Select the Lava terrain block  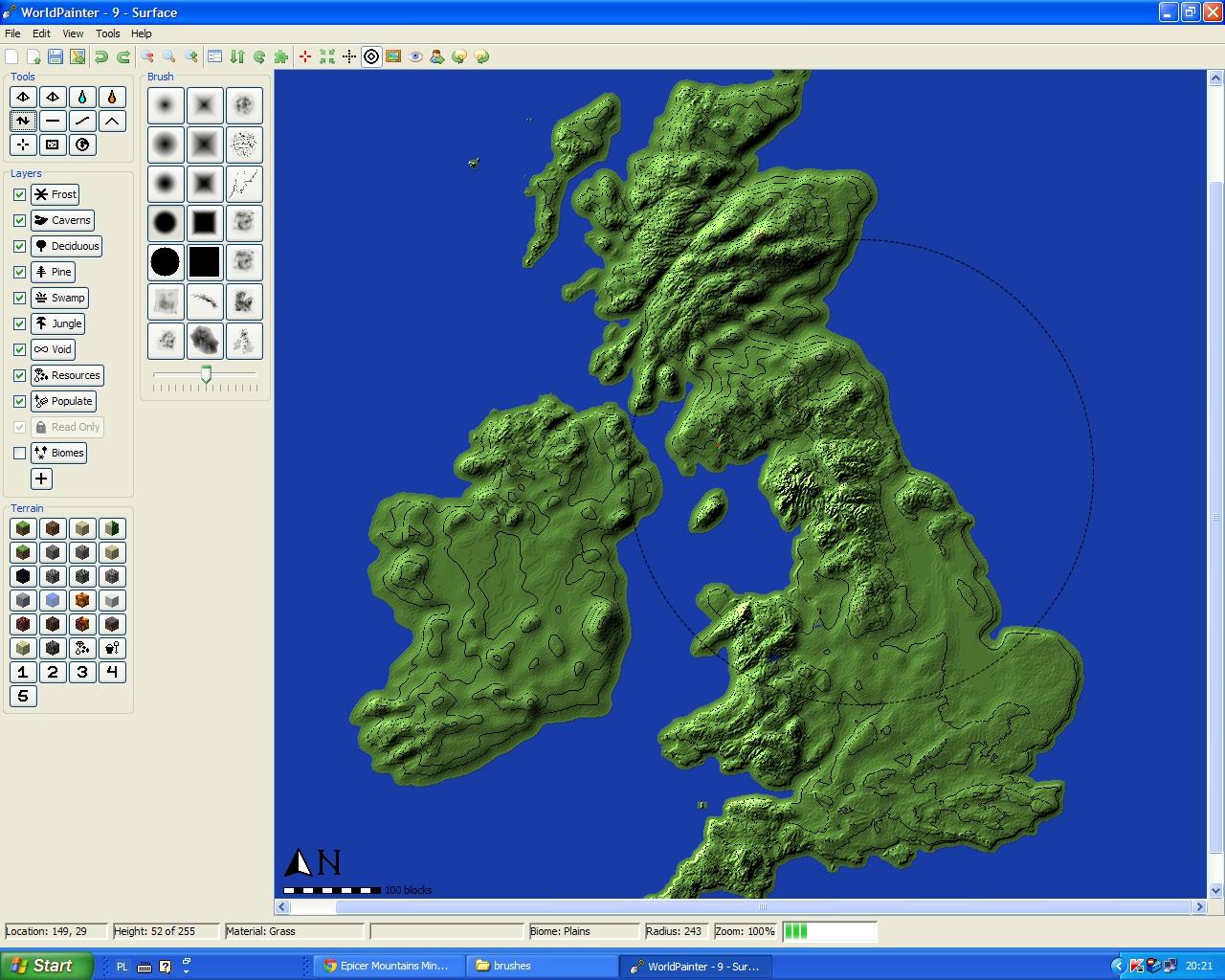click(x=82, y=600)
